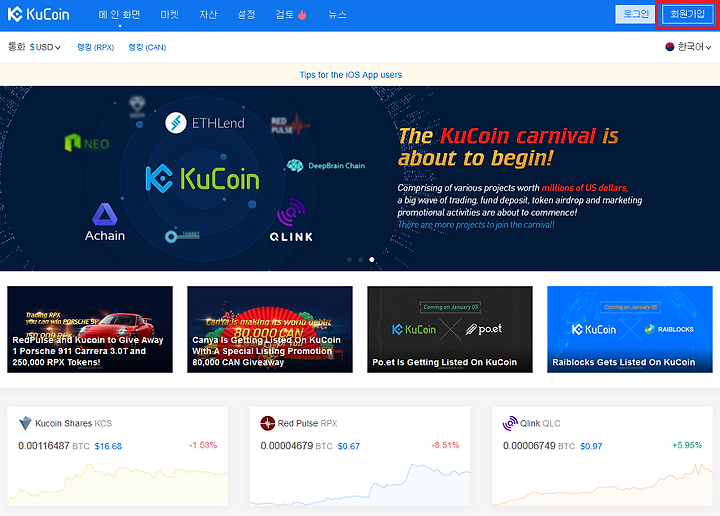Image resolution: width=720 pixels, height=516 pixels.
Task: Click the Qlink QLC icon
Action: (510, 423)
